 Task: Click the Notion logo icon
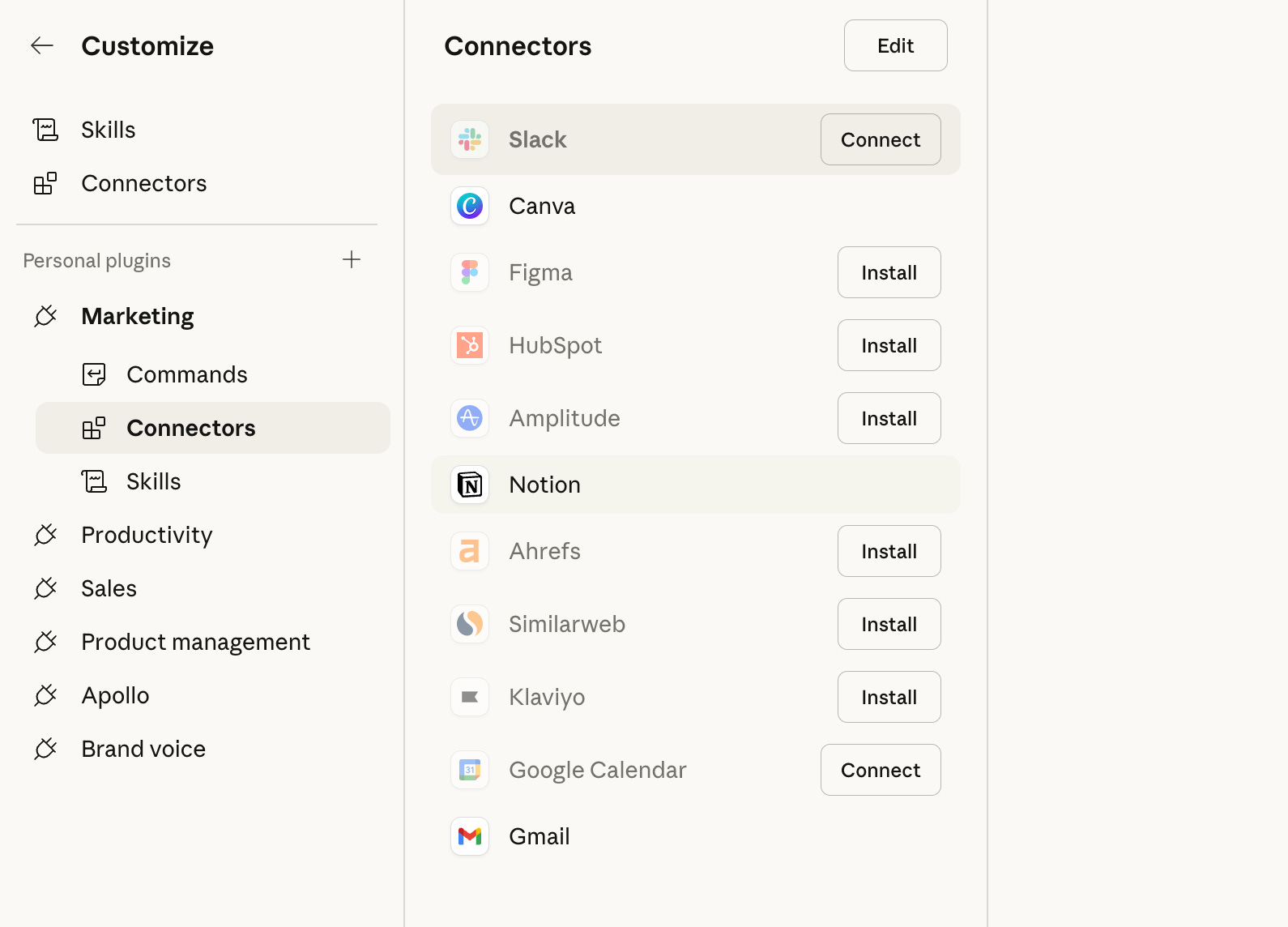470,485
